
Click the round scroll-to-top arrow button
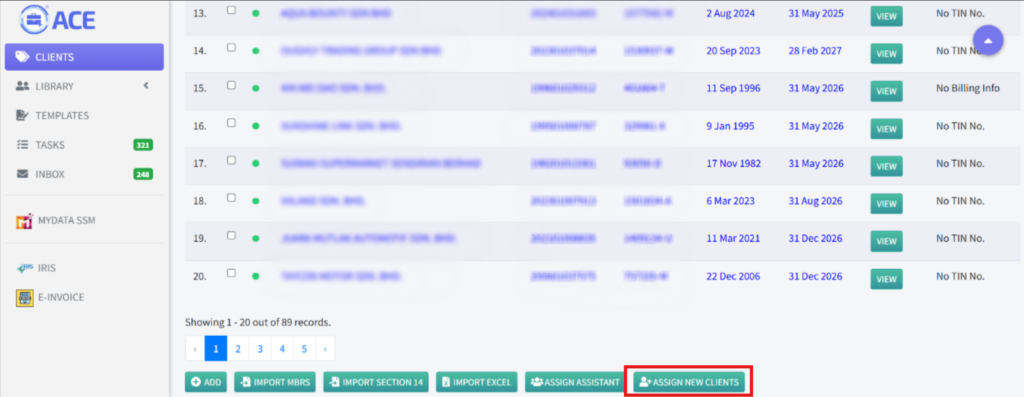coord(988,40)
